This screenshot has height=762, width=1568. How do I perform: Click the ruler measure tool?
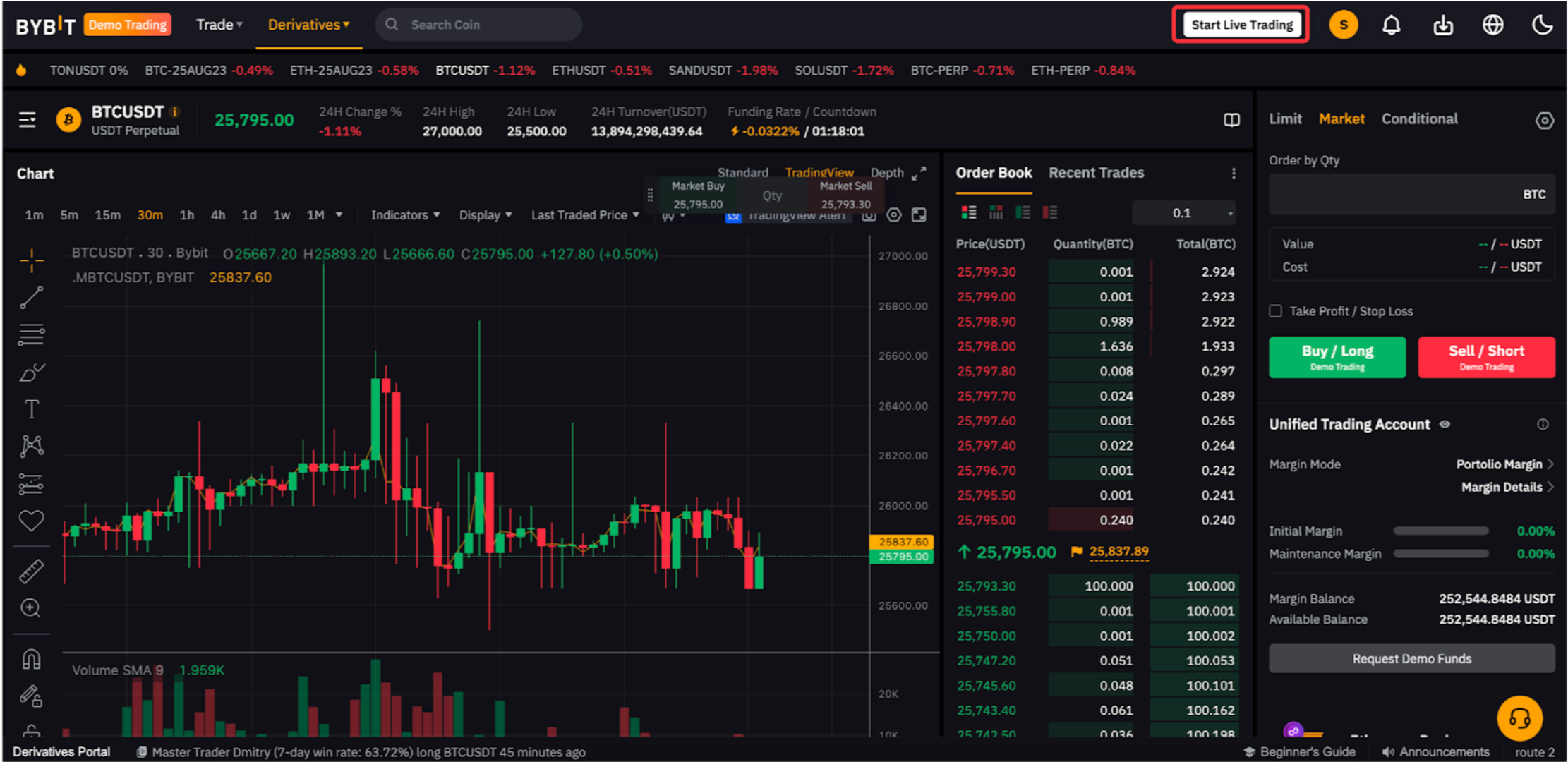[31, 571]
